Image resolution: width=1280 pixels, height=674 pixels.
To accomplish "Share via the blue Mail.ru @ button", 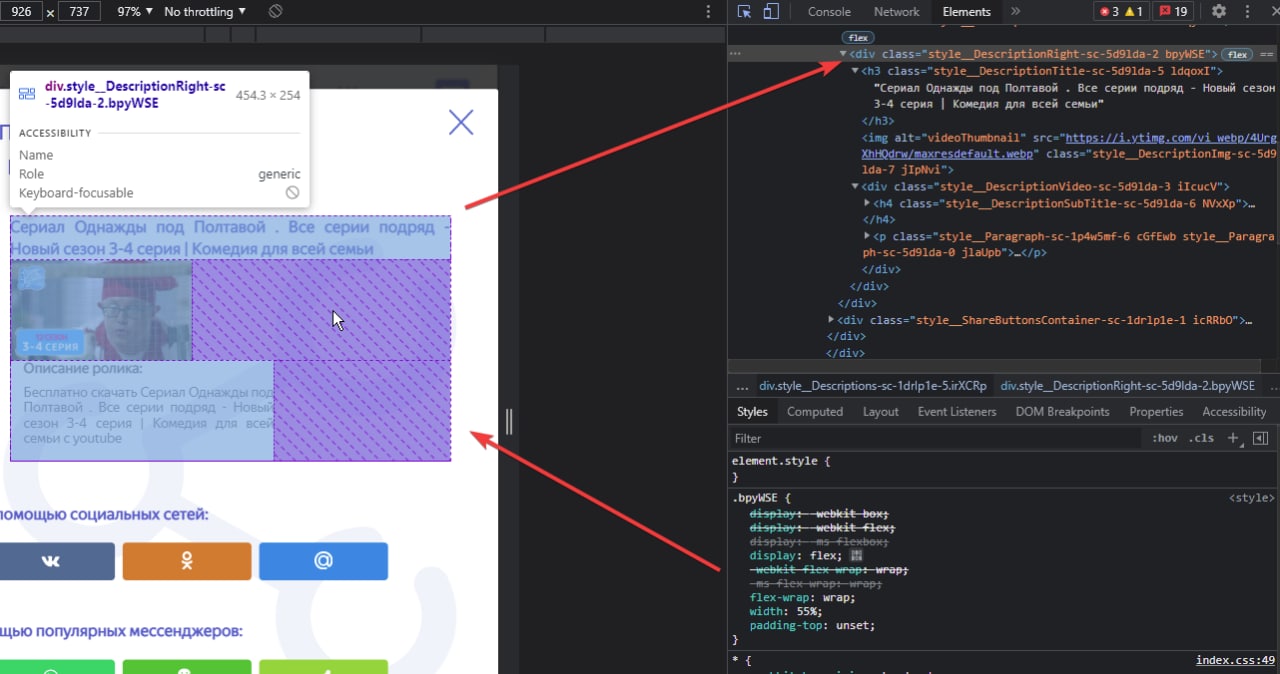I will (x=323, y=562).
